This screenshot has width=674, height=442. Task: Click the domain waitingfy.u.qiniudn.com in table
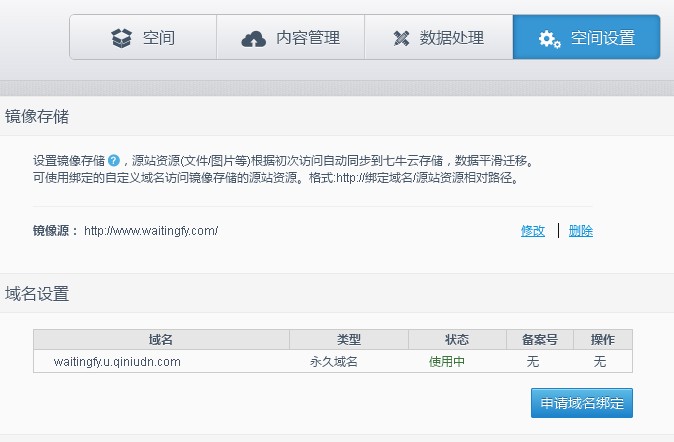tap(117, 361)
